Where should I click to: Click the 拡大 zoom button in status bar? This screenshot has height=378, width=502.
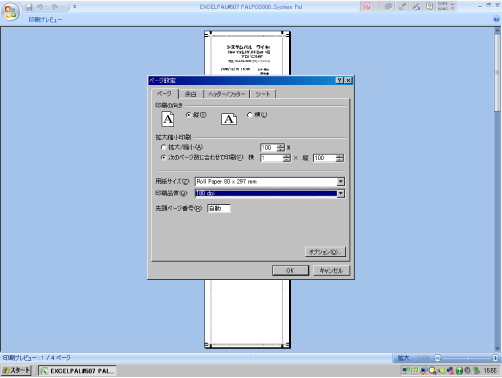403,358
